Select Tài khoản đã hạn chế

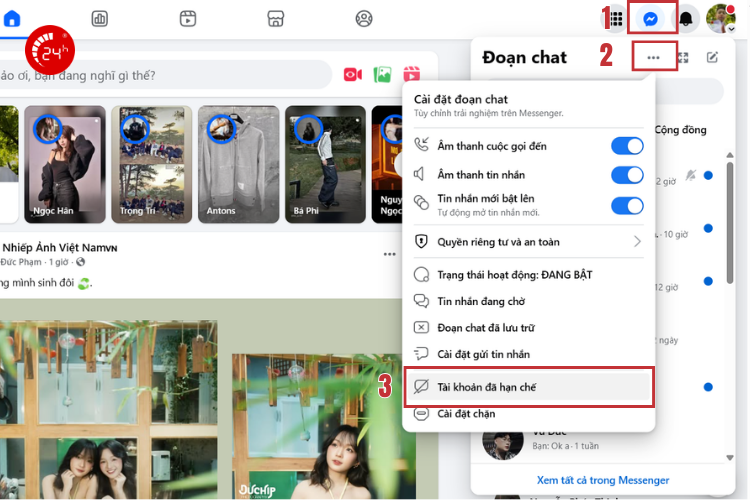[x=529, y=387]
